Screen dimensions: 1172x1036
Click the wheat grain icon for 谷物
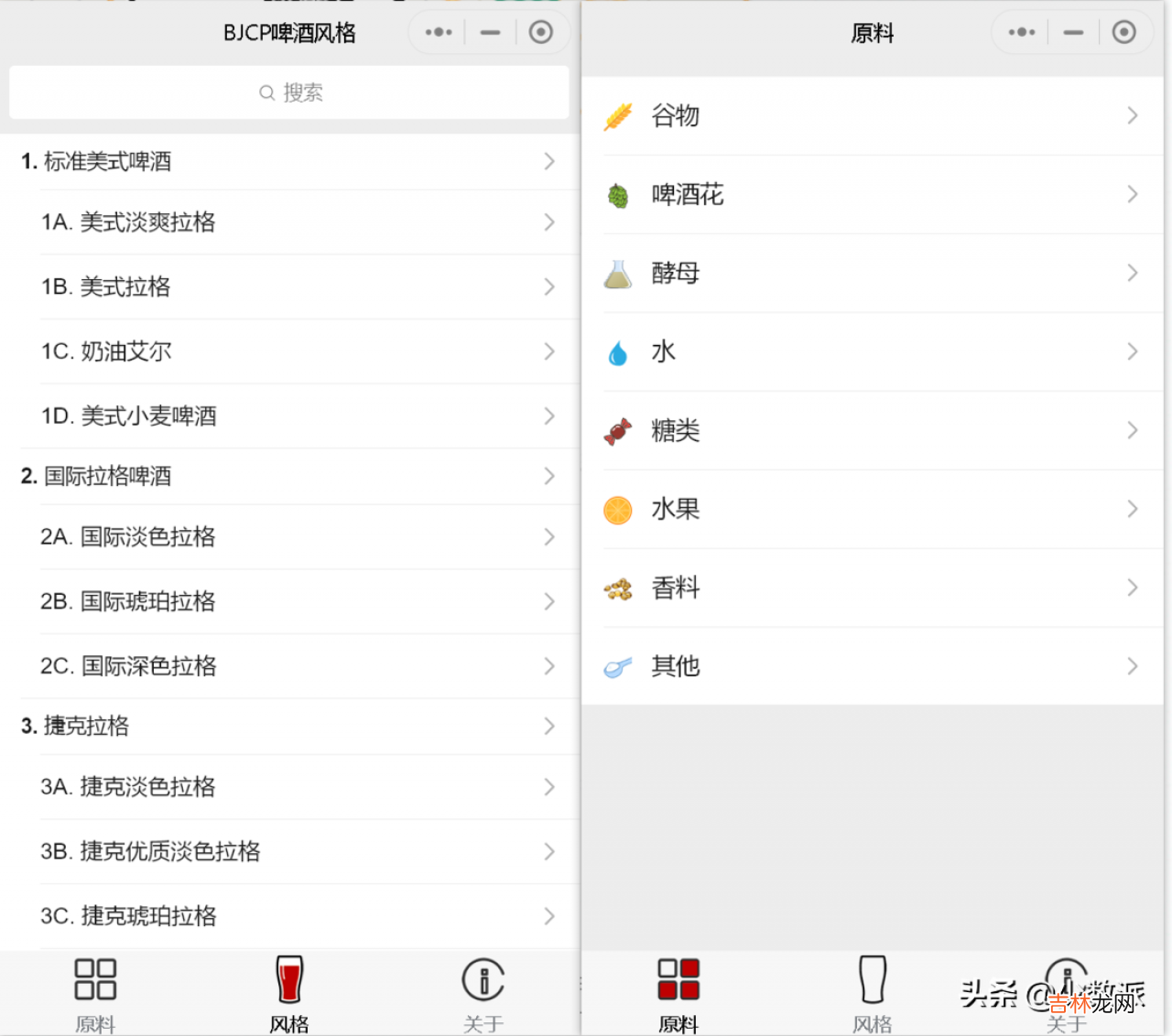[618, 116]
